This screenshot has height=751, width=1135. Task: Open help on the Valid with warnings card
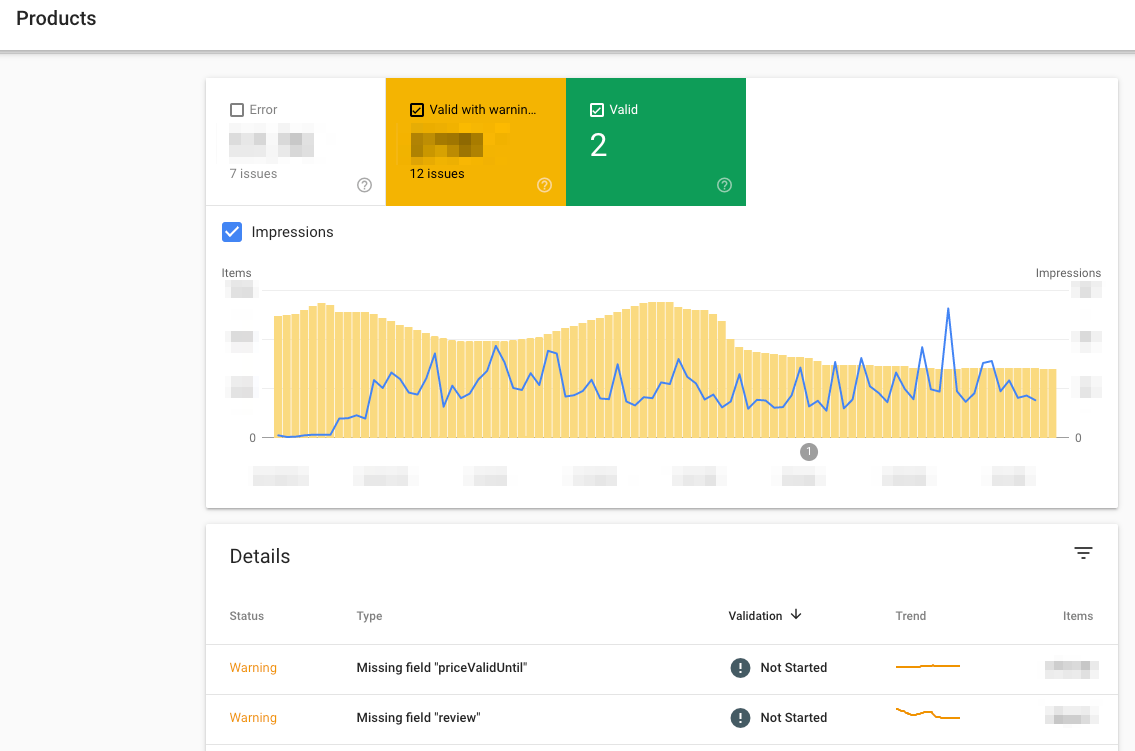coord(544,185)
